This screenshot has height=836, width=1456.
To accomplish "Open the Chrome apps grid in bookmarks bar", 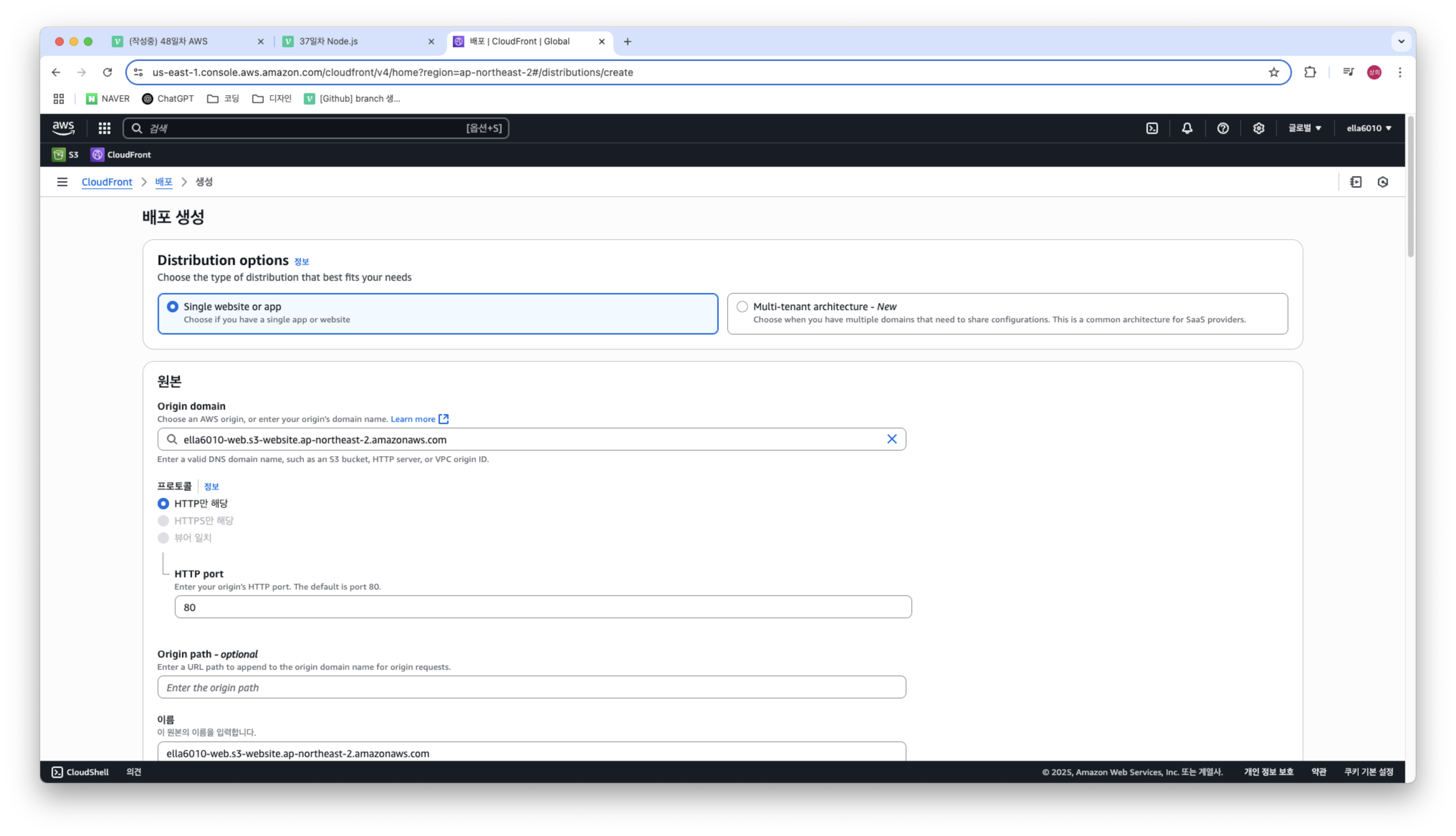I will click(58, 99).
